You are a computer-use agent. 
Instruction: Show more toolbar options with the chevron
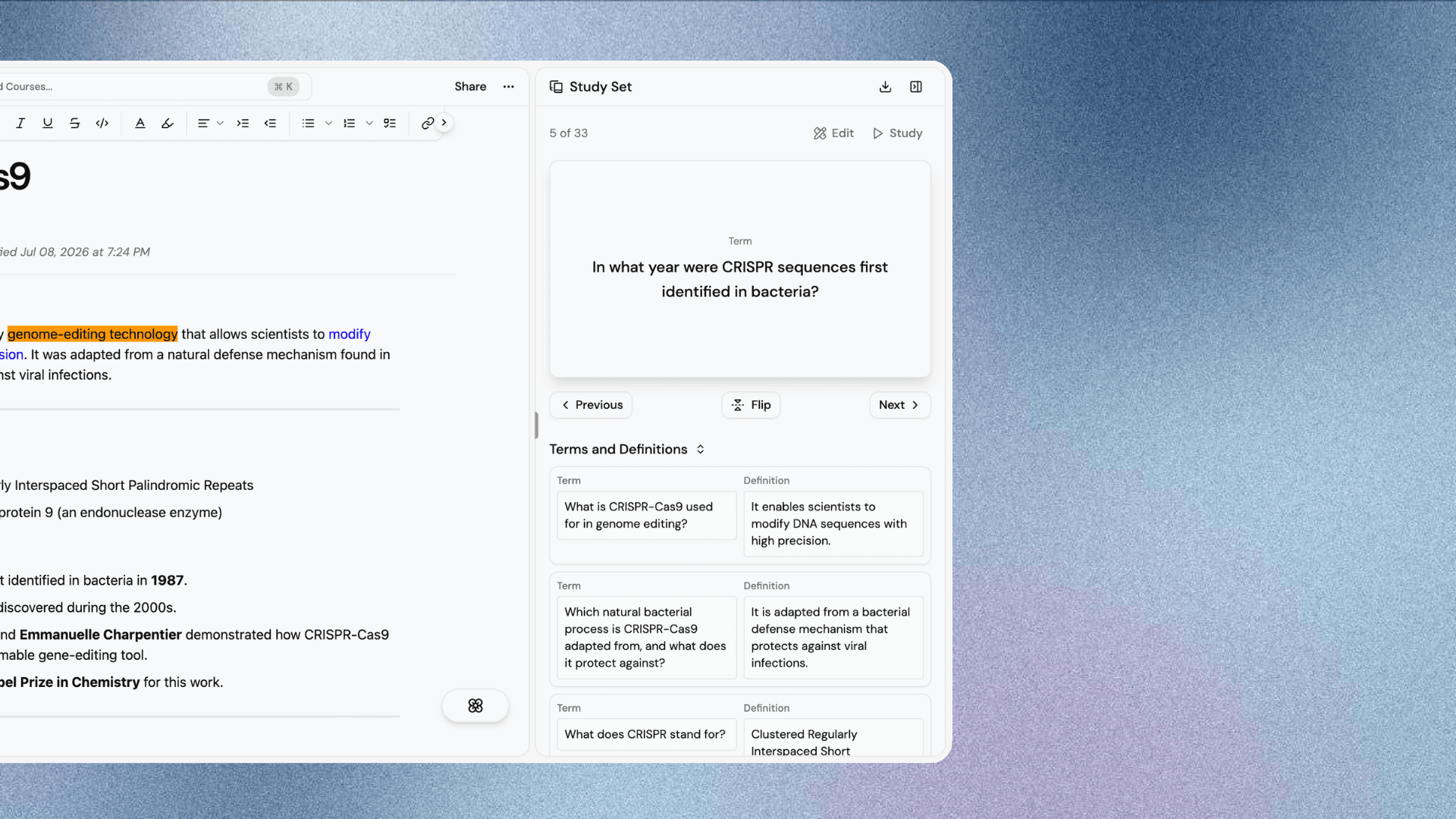pos(444,122)
